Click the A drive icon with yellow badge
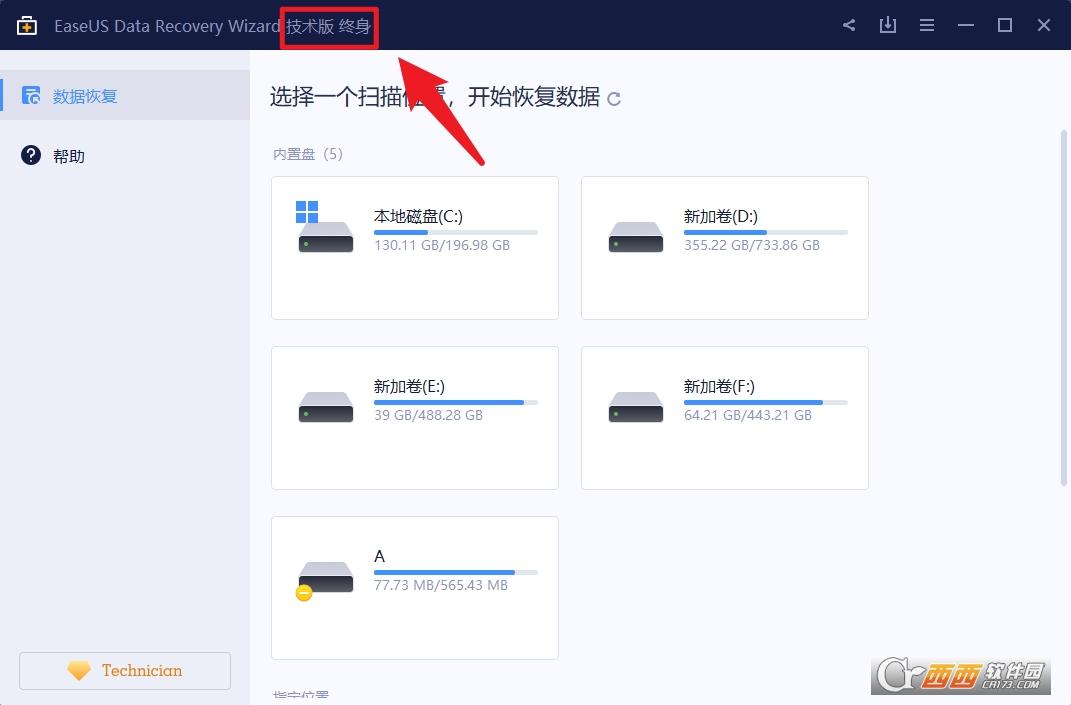Image resolution: width=1071 pixels, height=705 pixels. point(325,580)
